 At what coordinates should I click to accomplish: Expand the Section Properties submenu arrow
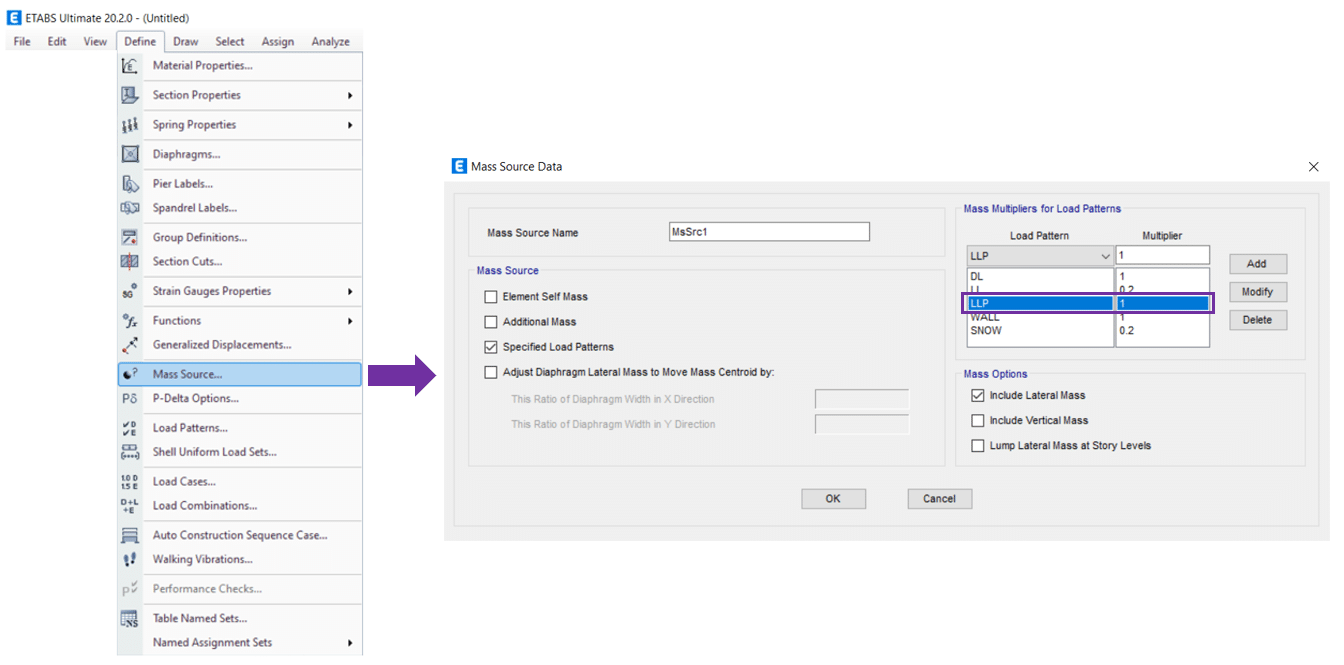(350, 95)
